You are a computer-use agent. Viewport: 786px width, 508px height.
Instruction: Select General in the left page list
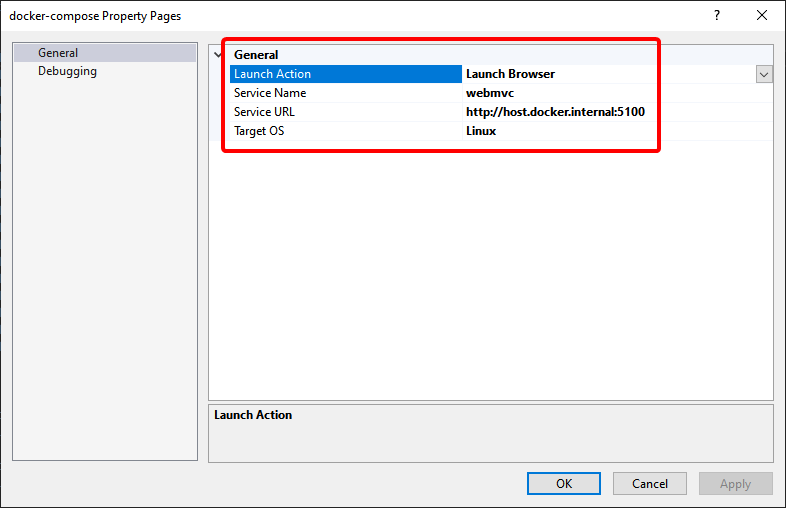pyautogui.click(x=58, y=53)
